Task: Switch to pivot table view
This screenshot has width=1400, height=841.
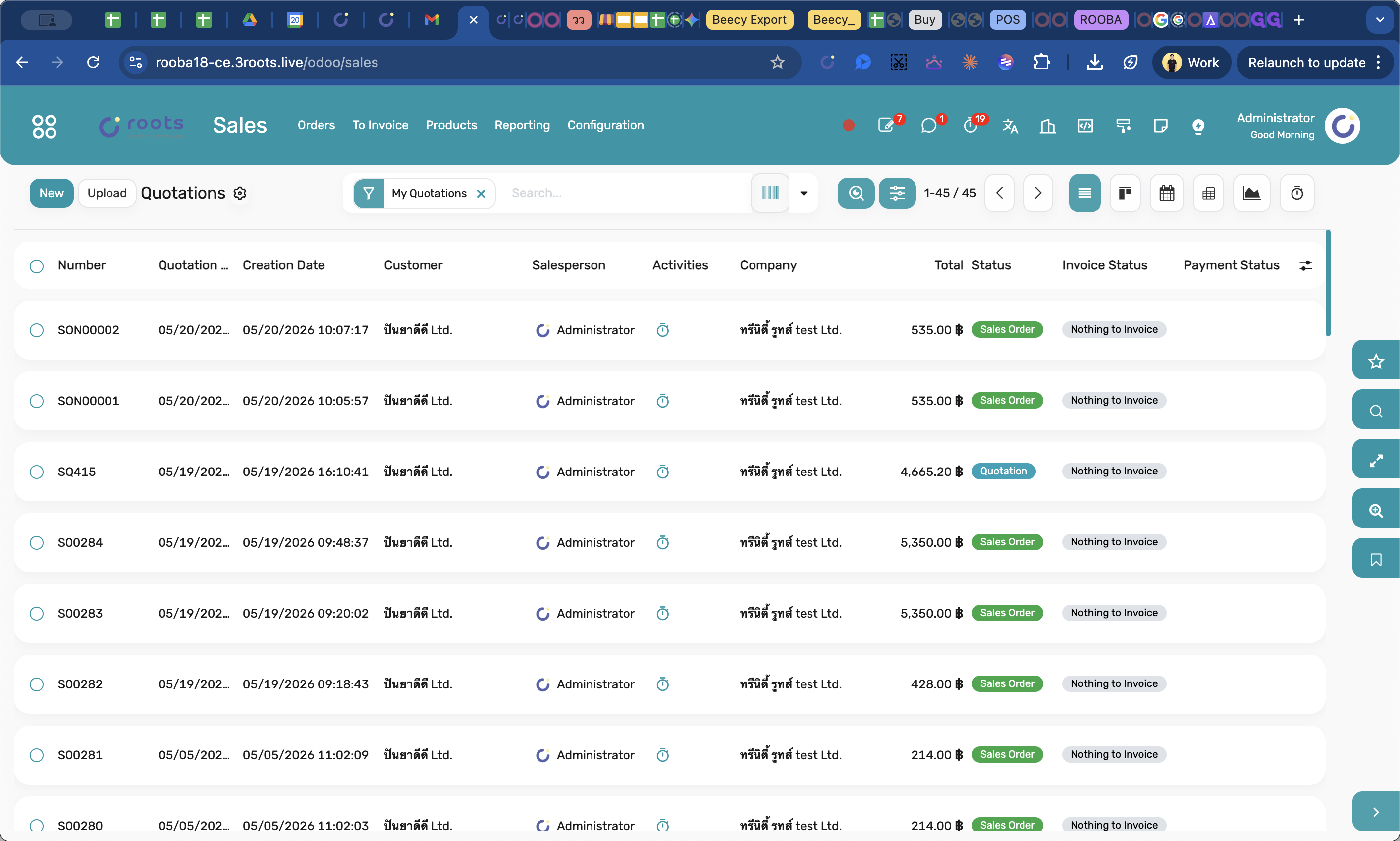Action: pos(1208,193)
